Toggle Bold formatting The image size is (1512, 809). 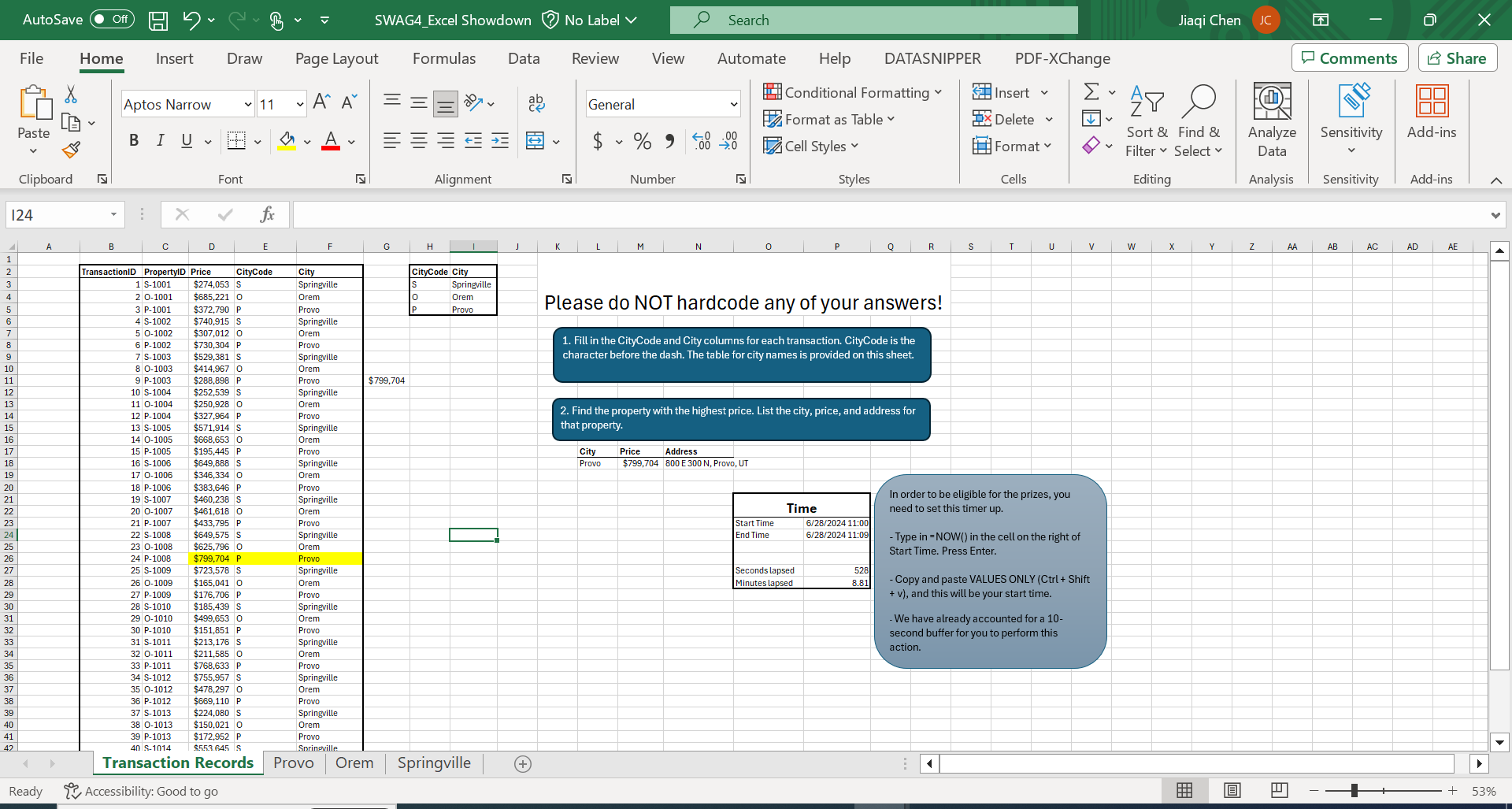click(134, 141)
